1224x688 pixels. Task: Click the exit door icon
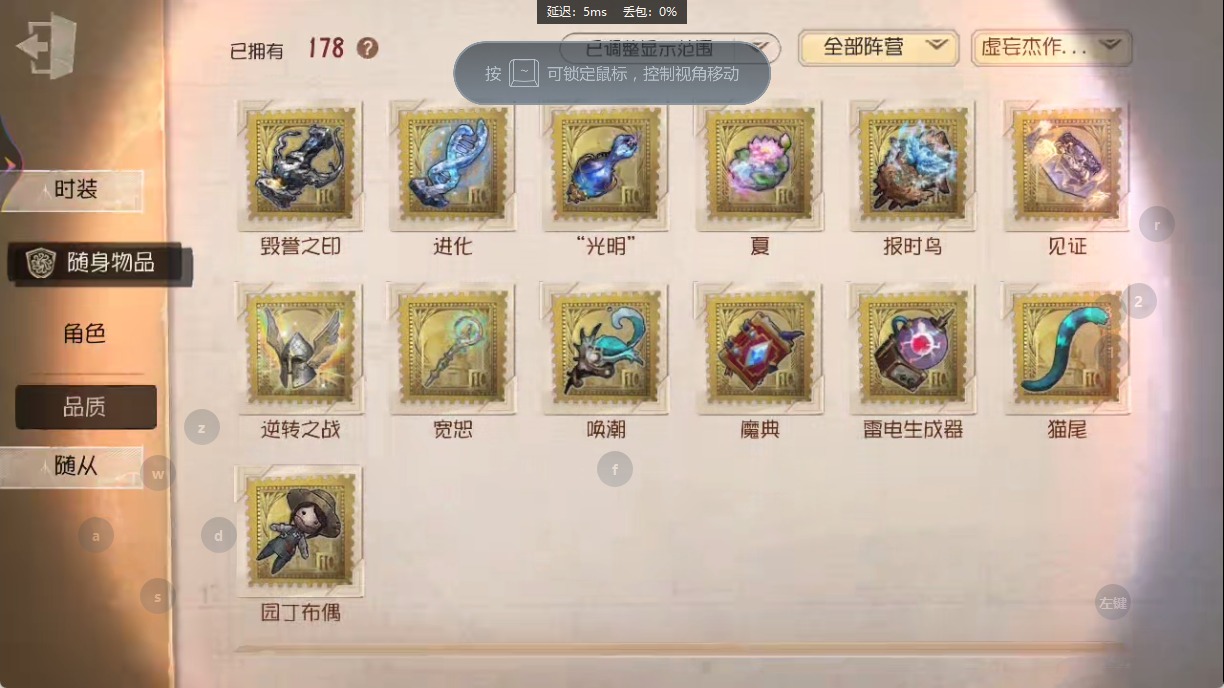[46, 45]
